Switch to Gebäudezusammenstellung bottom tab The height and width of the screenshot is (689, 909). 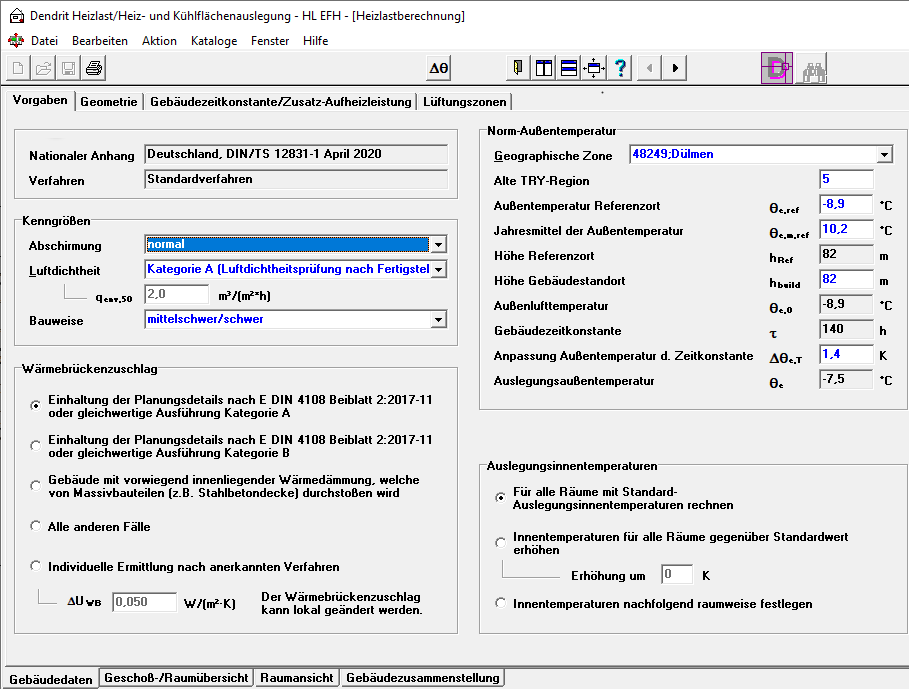[x=423, y=677]
